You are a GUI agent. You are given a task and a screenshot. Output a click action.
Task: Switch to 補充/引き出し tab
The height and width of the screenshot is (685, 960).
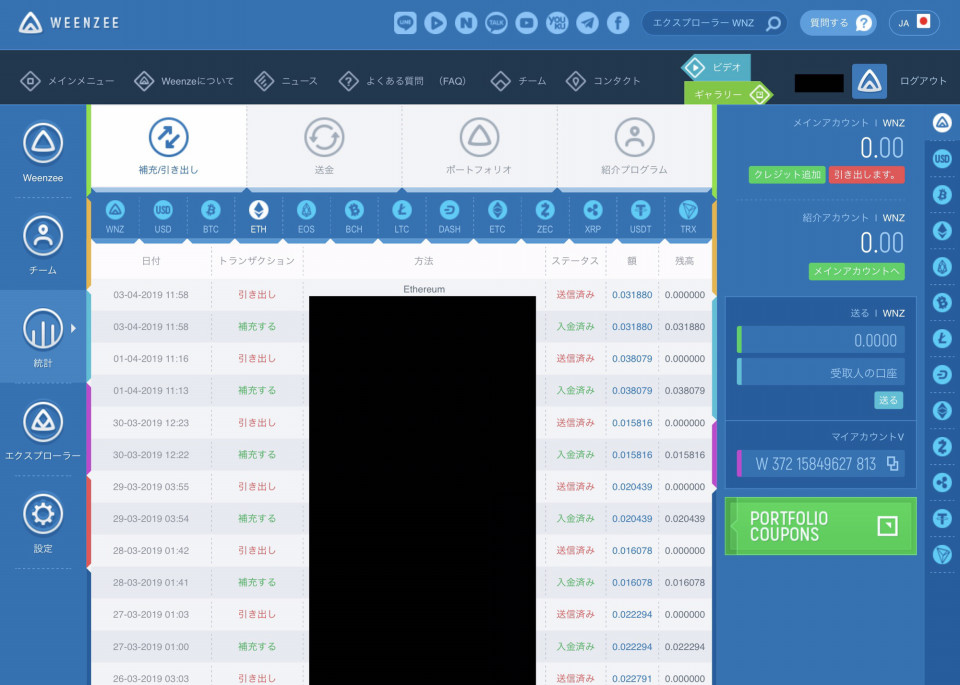tap(168, 147)
